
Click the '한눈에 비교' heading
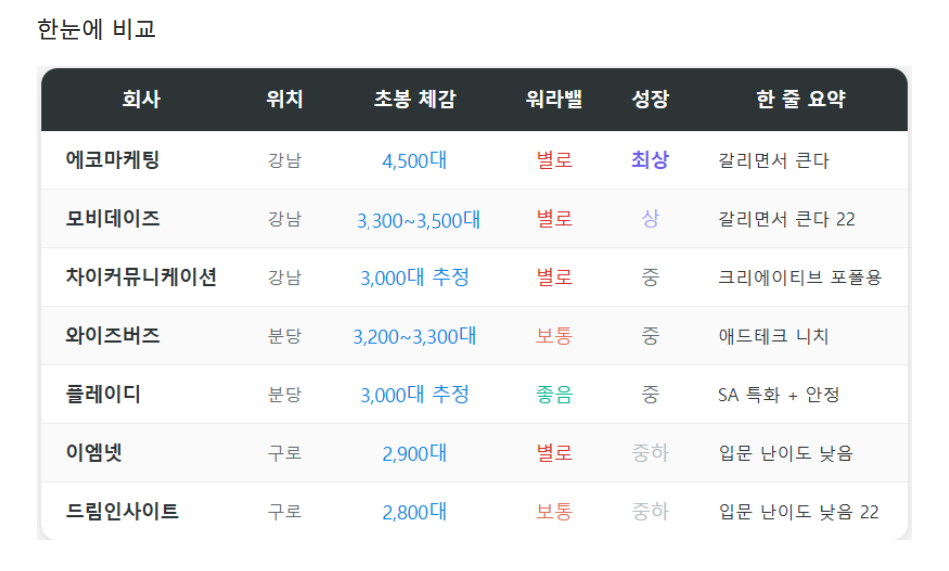click(96, 29)
